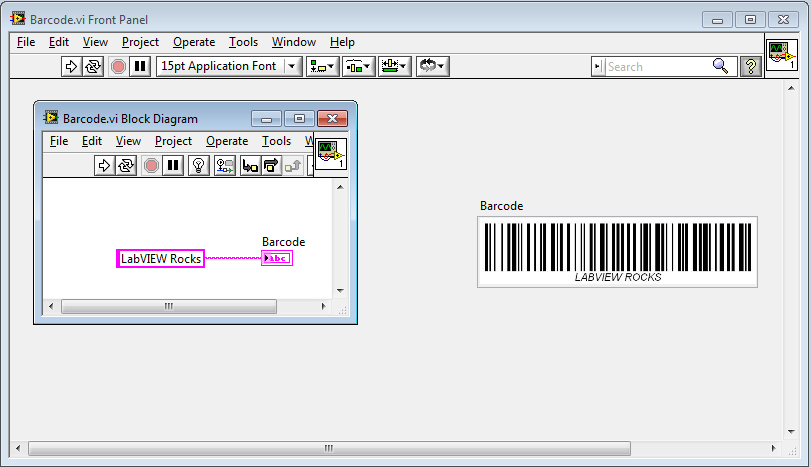Close the Block Diagram window
This screenshot has height=467, width=811.
[x=332, y=119]
